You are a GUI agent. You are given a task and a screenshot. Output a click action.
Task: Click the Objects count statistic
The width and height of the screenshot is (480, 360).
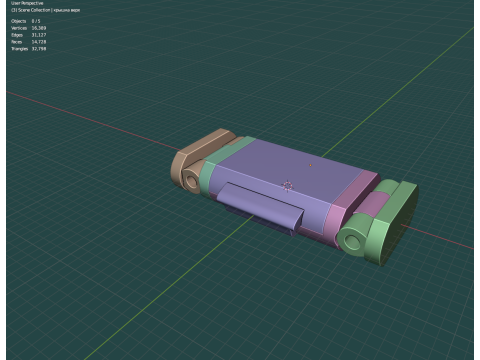click(26, 21)
